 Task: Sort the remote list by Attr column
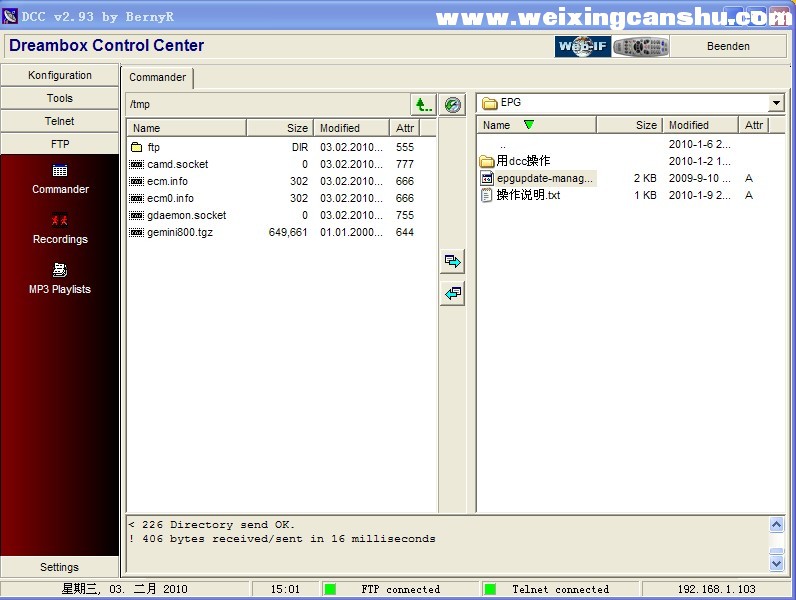[405, 128]
